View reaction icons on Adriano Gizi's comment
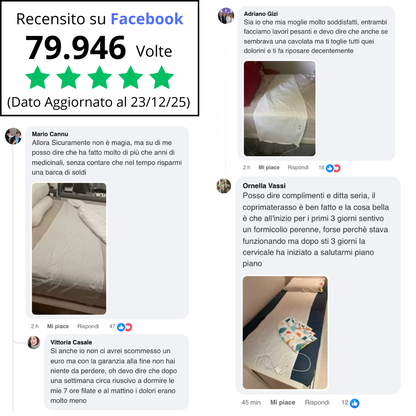Viewport: 416px width, 416px height. [333, 168]
